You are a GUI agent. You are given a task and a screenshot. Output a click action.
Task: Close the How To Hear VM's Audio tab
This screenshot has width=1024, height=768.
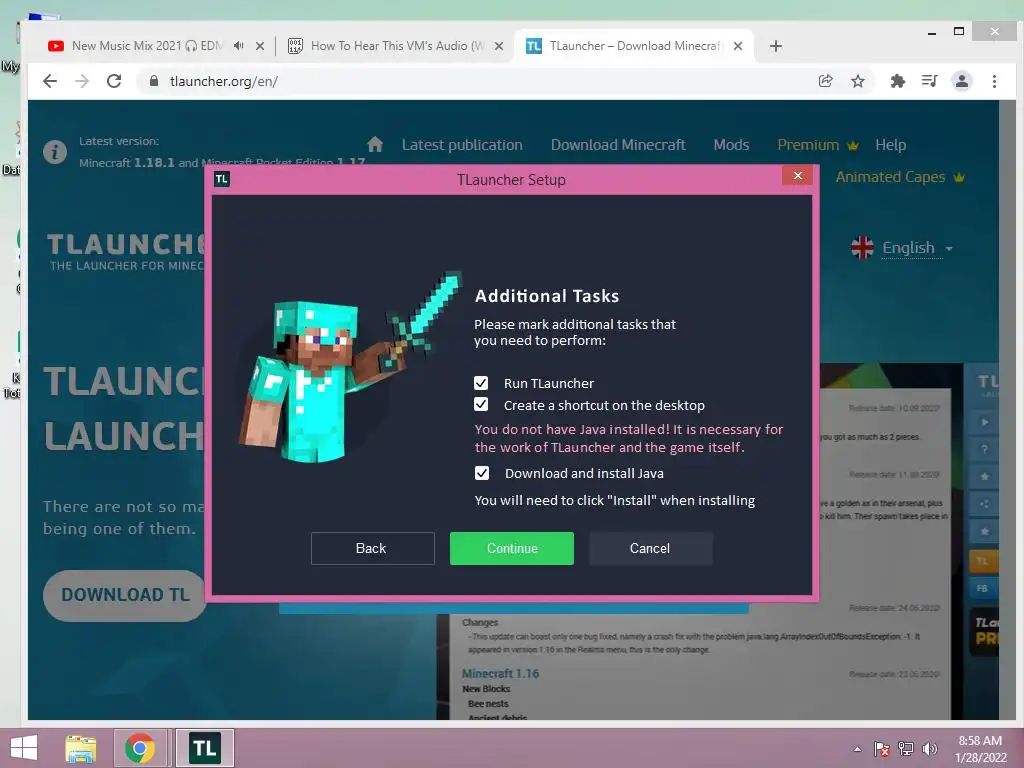[x=499, y=46]
